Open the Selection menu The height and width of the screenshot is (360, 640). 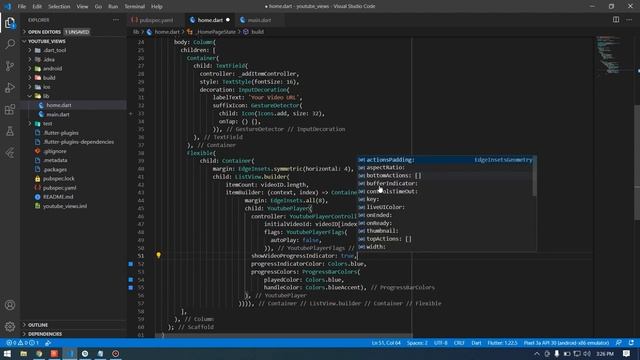[59, 7]
